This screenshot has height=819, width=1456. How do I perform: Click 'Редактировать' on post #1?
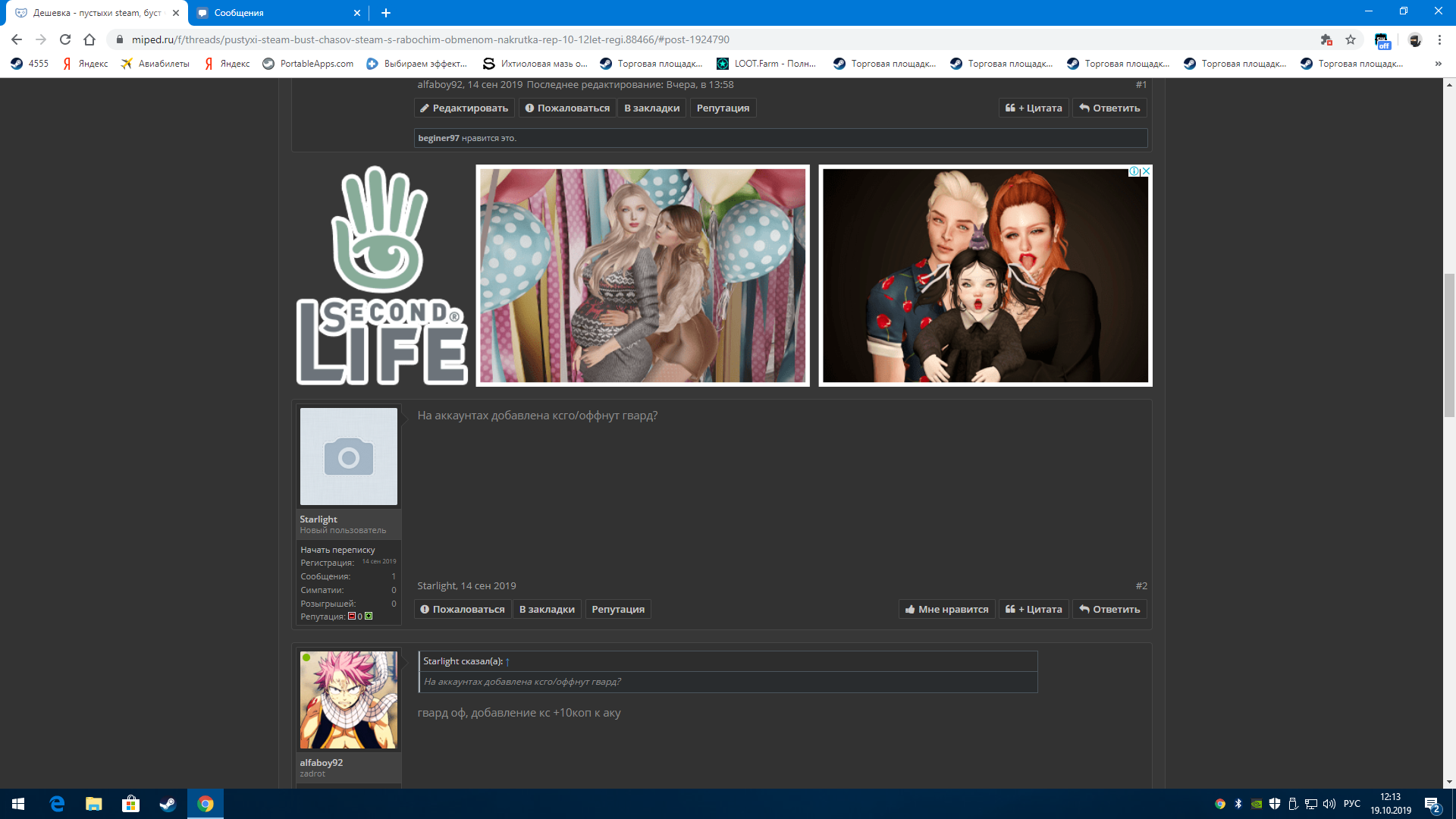click(464, 108)
